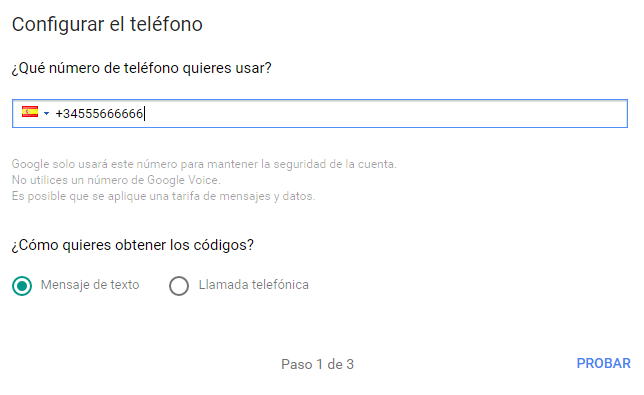Click the word 'seguridad' in the notice
The image size is (644, 395).
[300, 164]
